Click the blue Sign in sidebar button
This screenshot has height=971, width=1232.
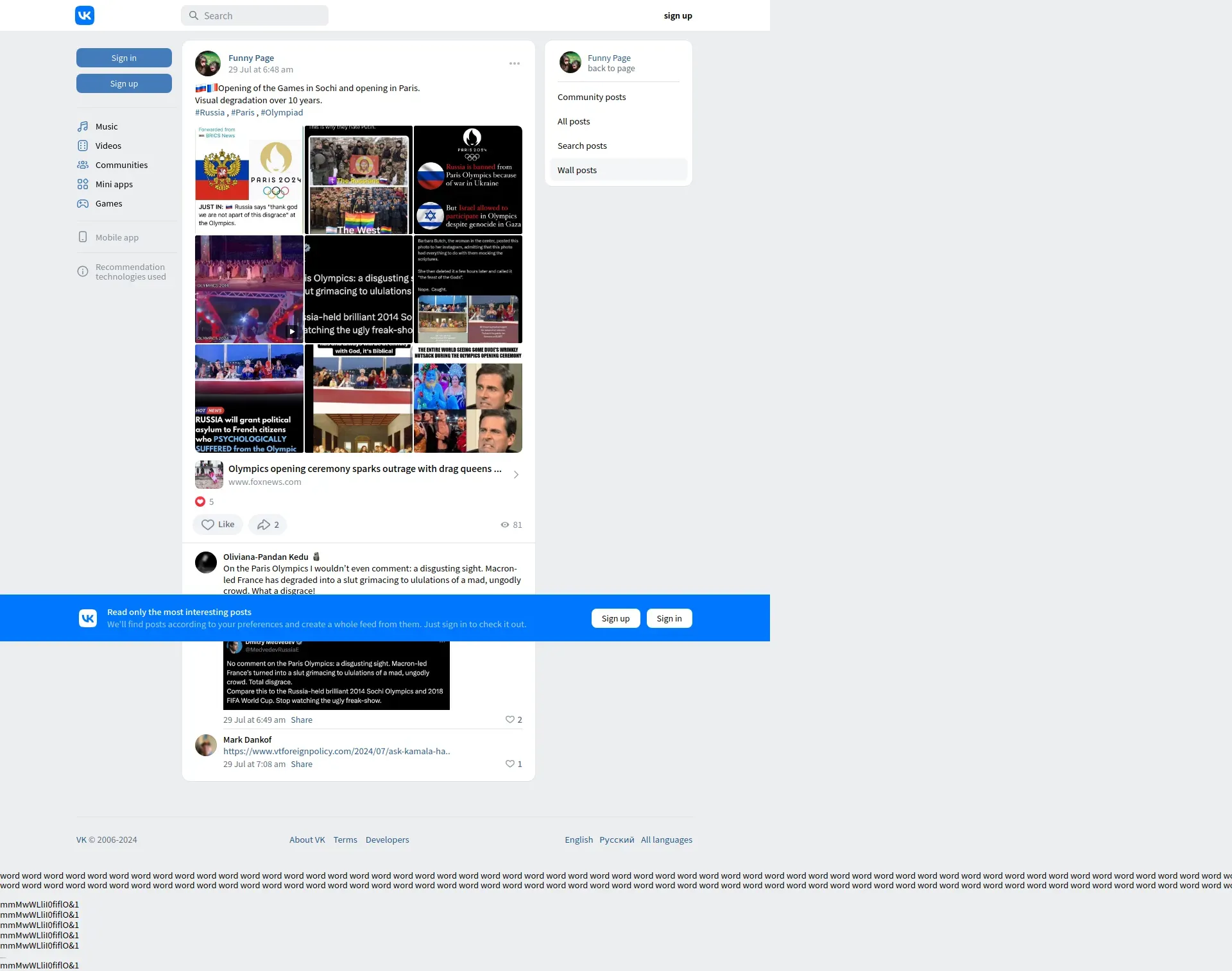(124, 58)
